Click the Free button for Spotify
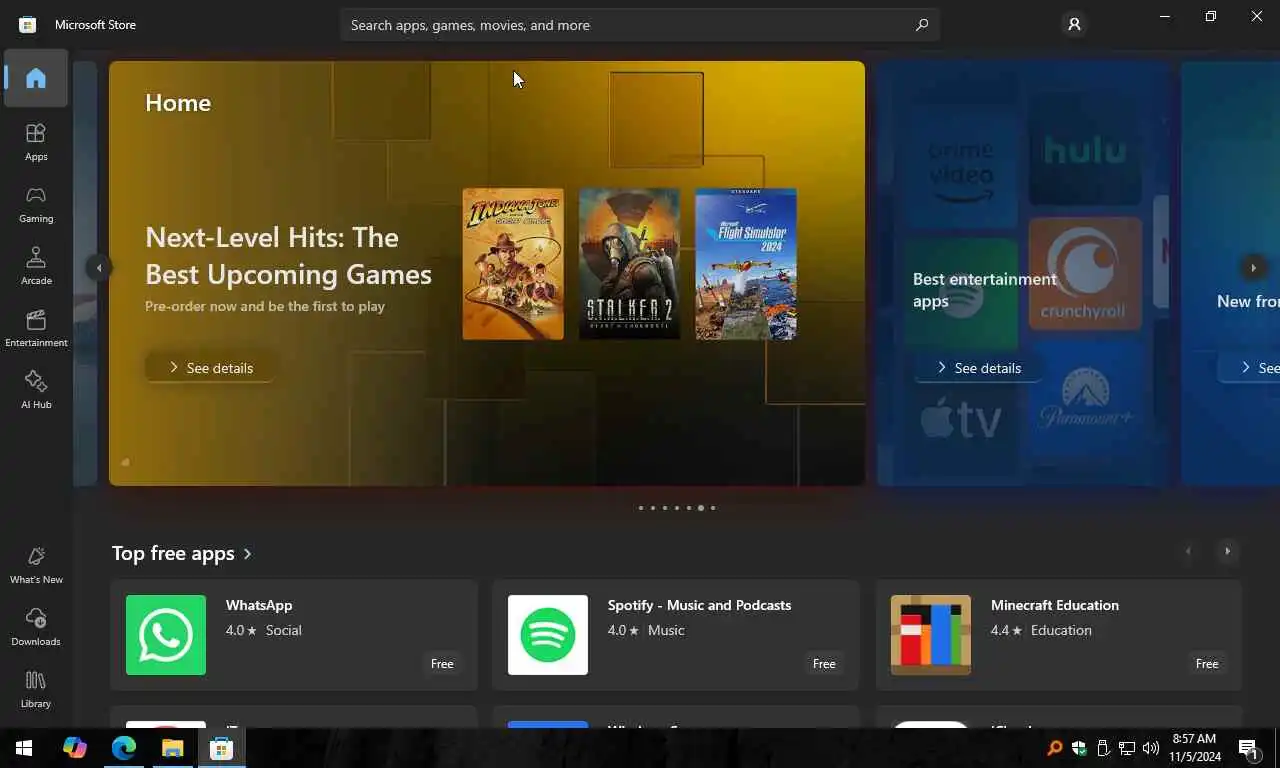The height and width of the screenshot is (768, 1280). pos(824,664)
